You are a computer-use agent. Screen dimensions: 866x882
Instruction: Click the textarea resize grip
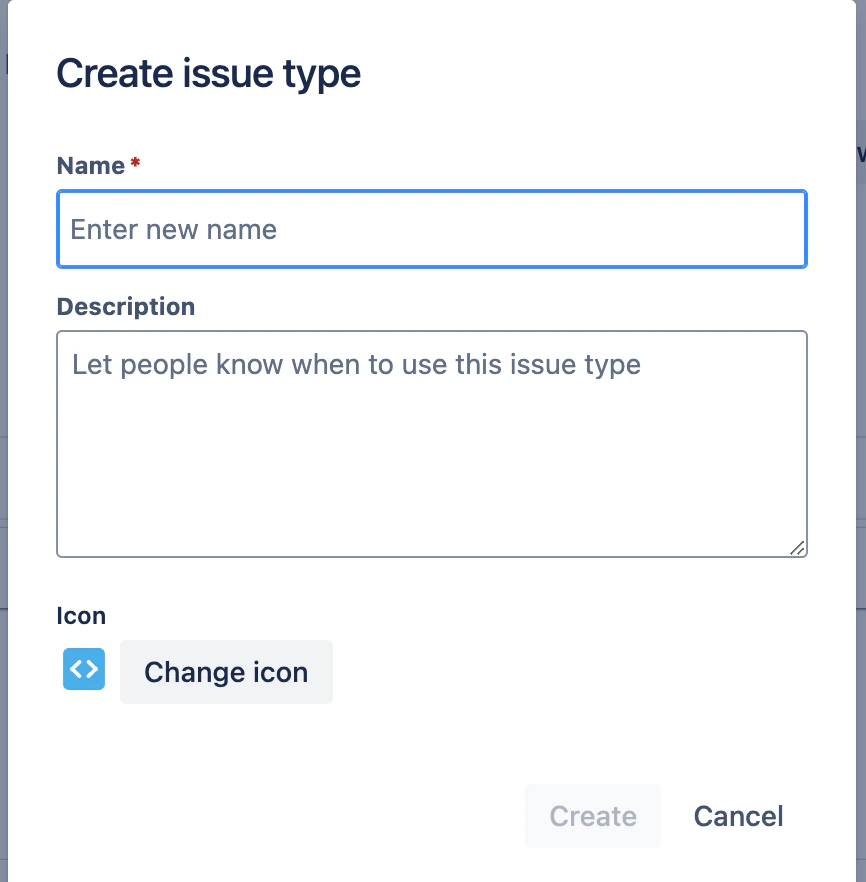[798, 548]
